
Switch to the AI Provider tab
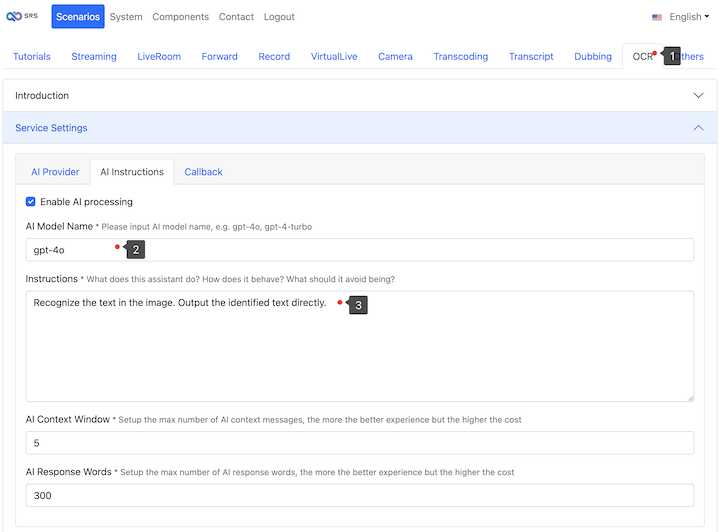pyautogui.click(x=55, y=172)
